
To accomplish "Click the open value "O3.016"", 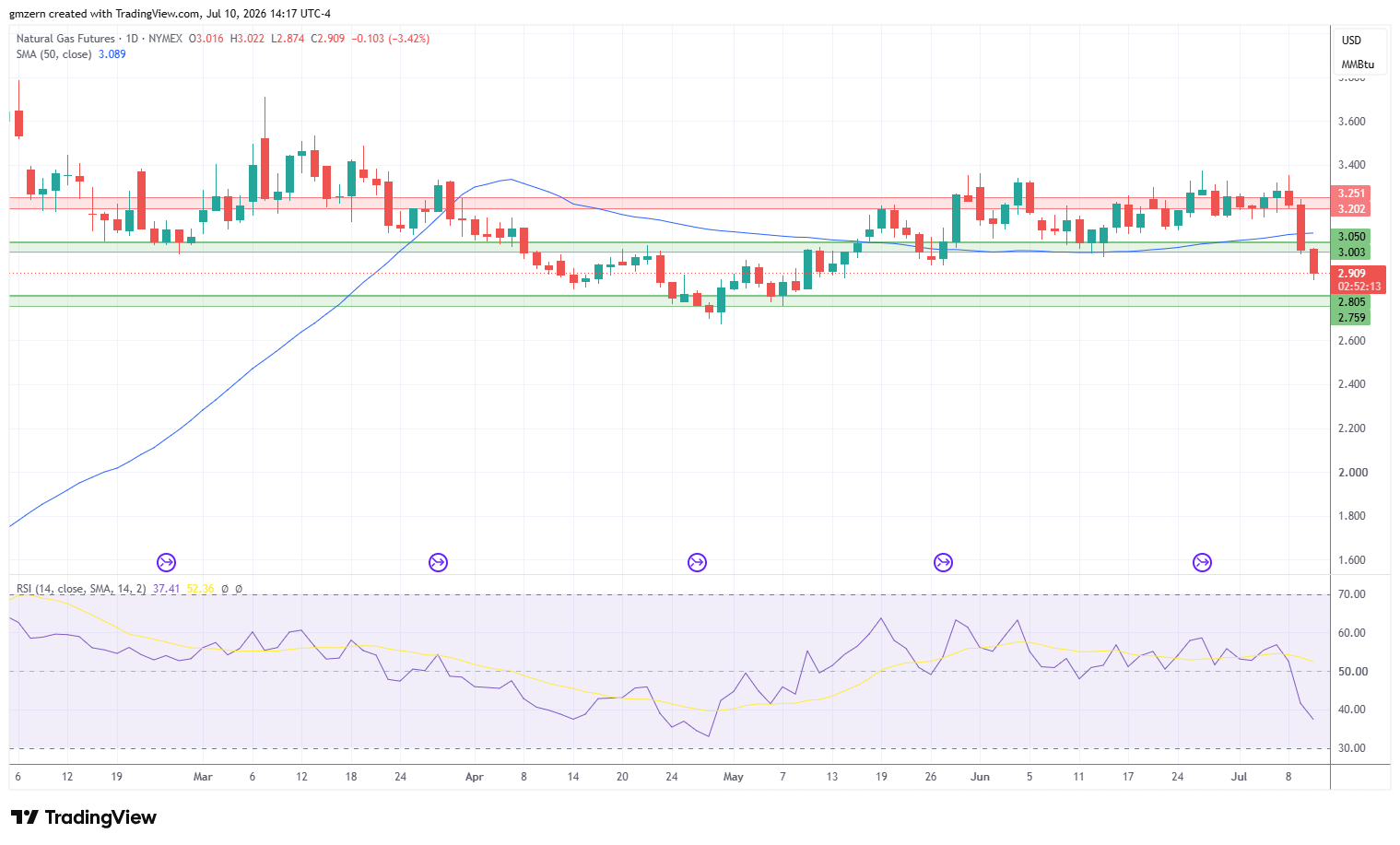I will [206, 39].
